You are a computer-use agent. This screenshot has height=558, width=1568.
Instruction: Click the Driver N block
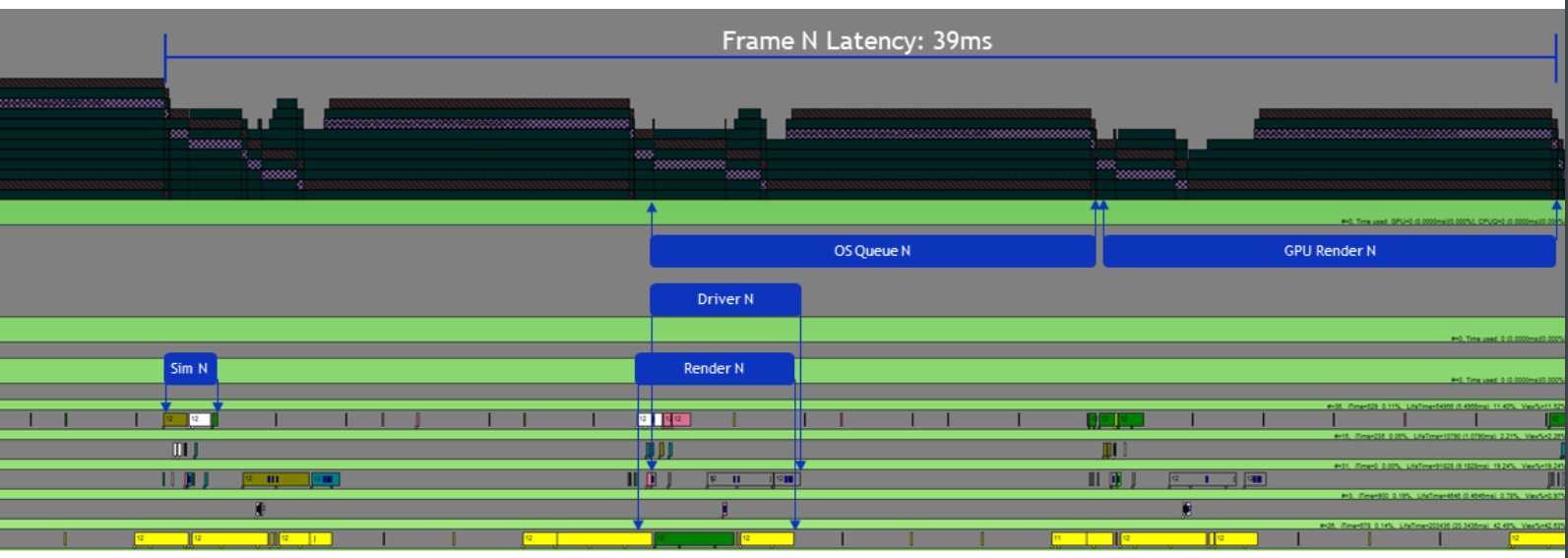pyautogui.click(x=724, y=299)
